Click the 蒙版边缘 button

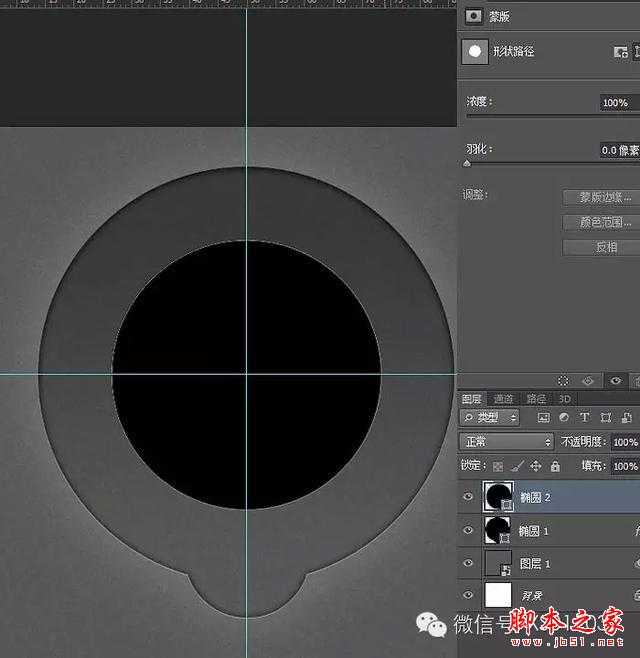tap(599, 197)
